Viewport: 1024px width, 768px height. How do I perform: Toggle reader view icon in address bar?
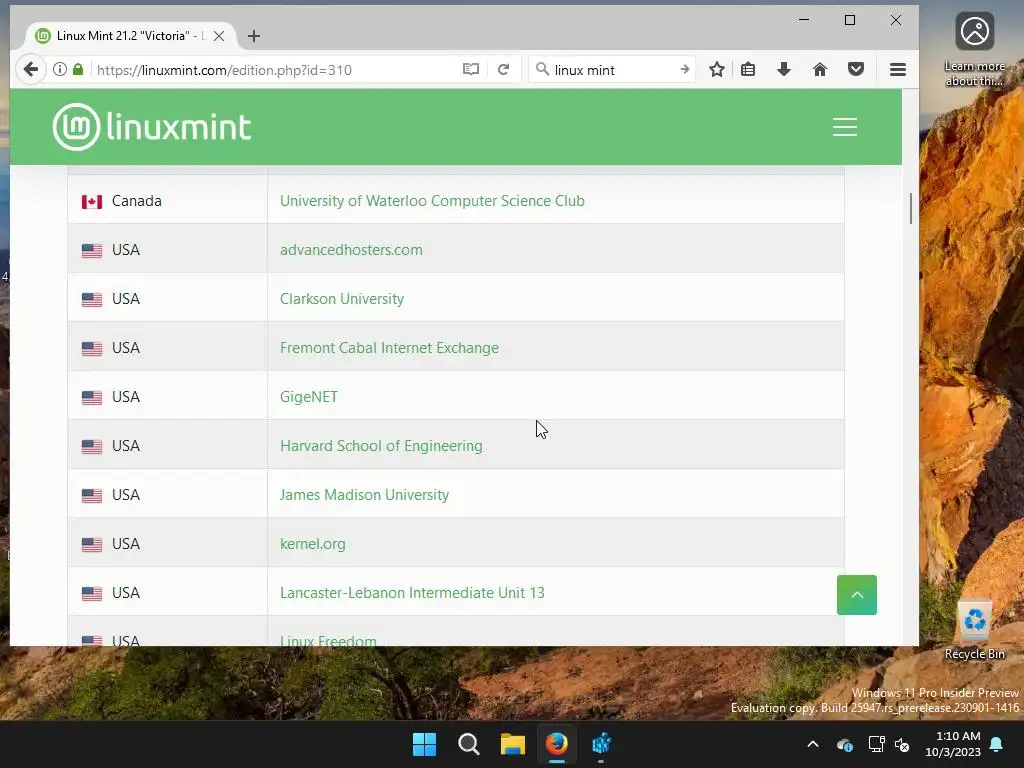tap(471, 69)
